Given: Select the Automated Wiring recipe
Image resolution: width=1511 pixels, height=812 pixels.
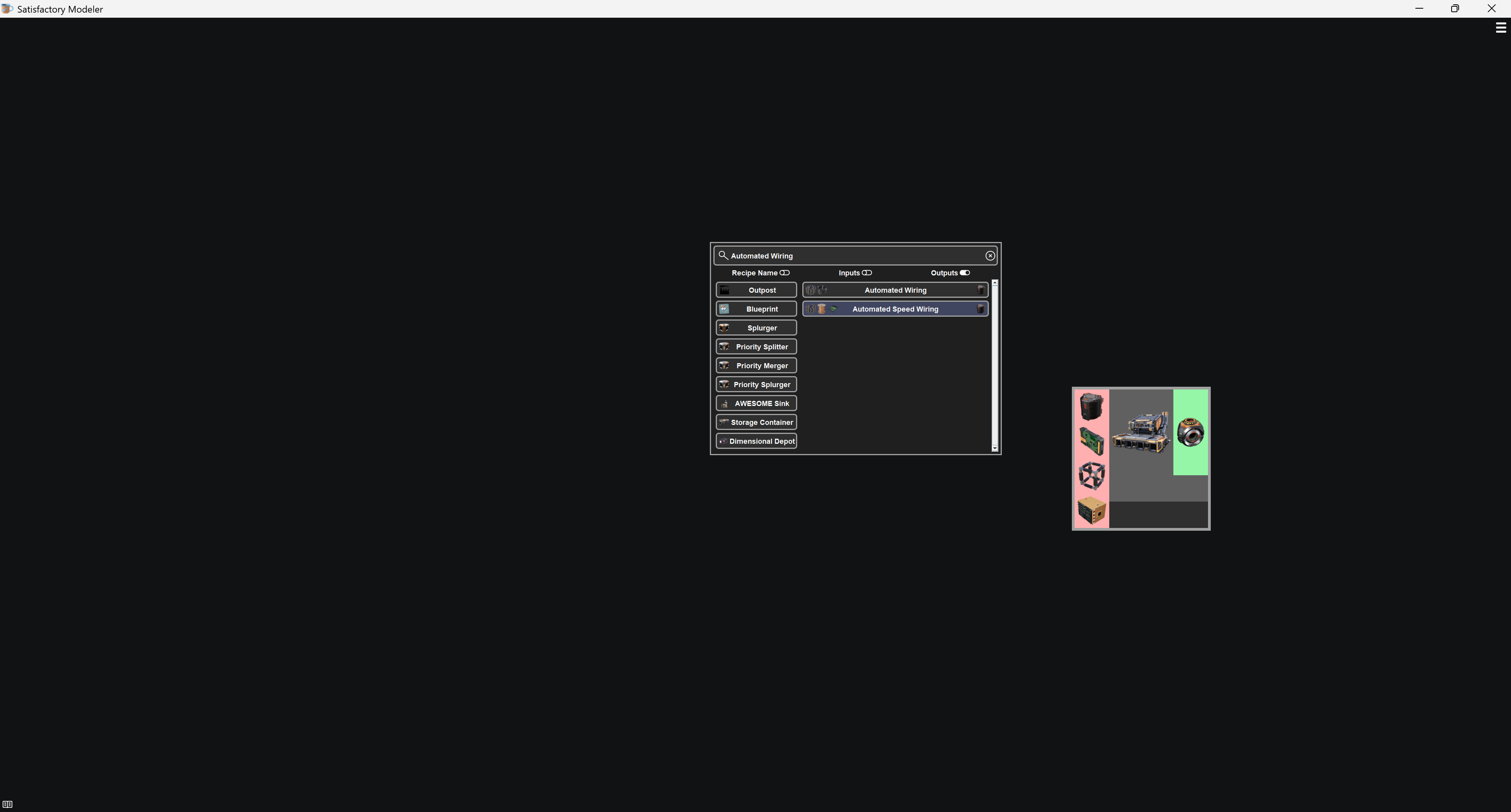Looking at the screenshot, I should [x=895, y=290].
